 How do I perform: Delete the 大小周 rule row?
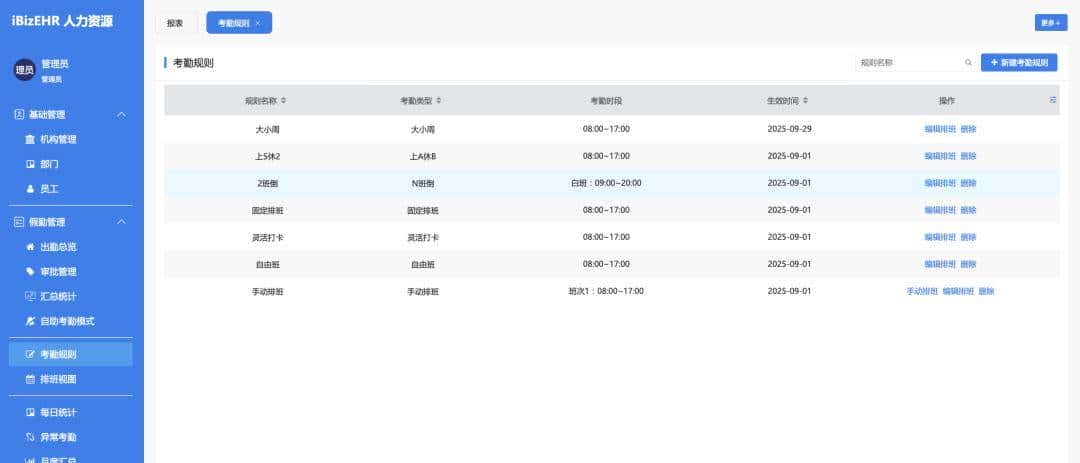968,129
